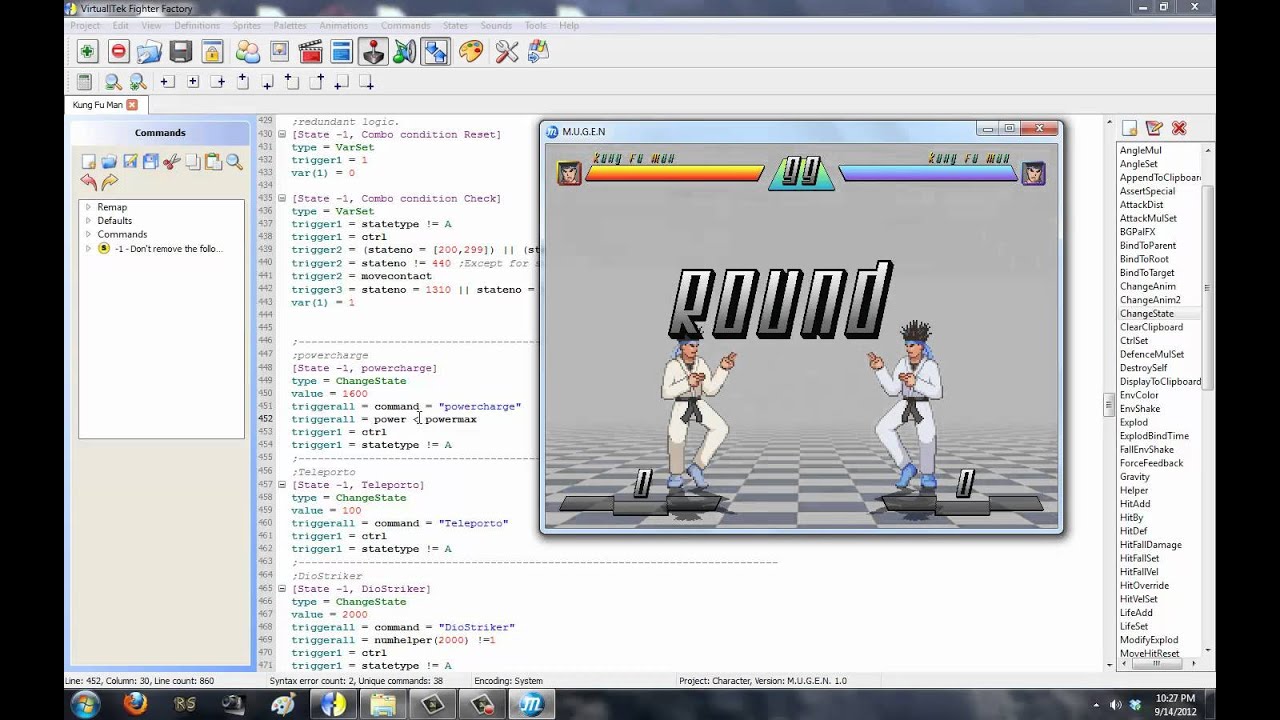This screenshot has width=1280, height=720.
Task: Open the Project menu
Action: coord(85,25)
